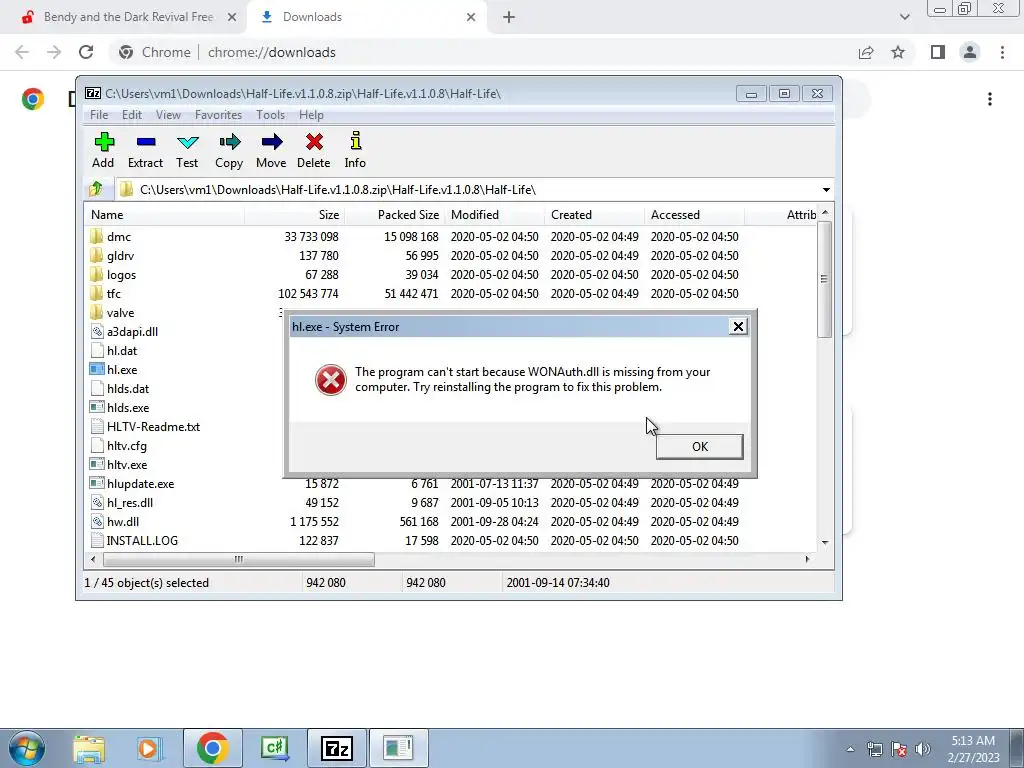Sort by the Size column header
Viewport: 1024px width, 768px height.
(295, 215)
